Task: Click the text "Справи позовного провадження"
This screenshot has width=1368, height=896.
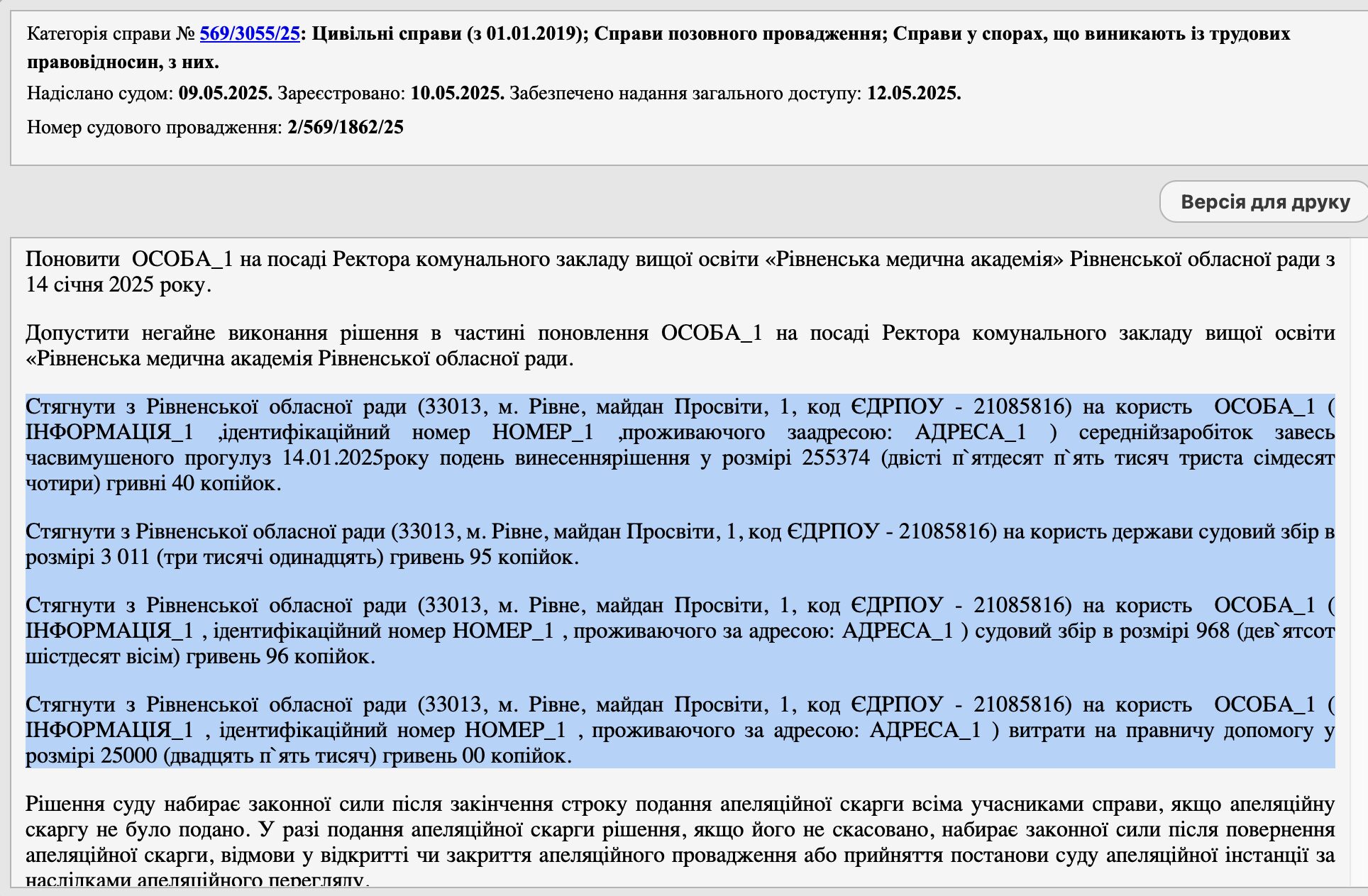Action: coord(741,33)
